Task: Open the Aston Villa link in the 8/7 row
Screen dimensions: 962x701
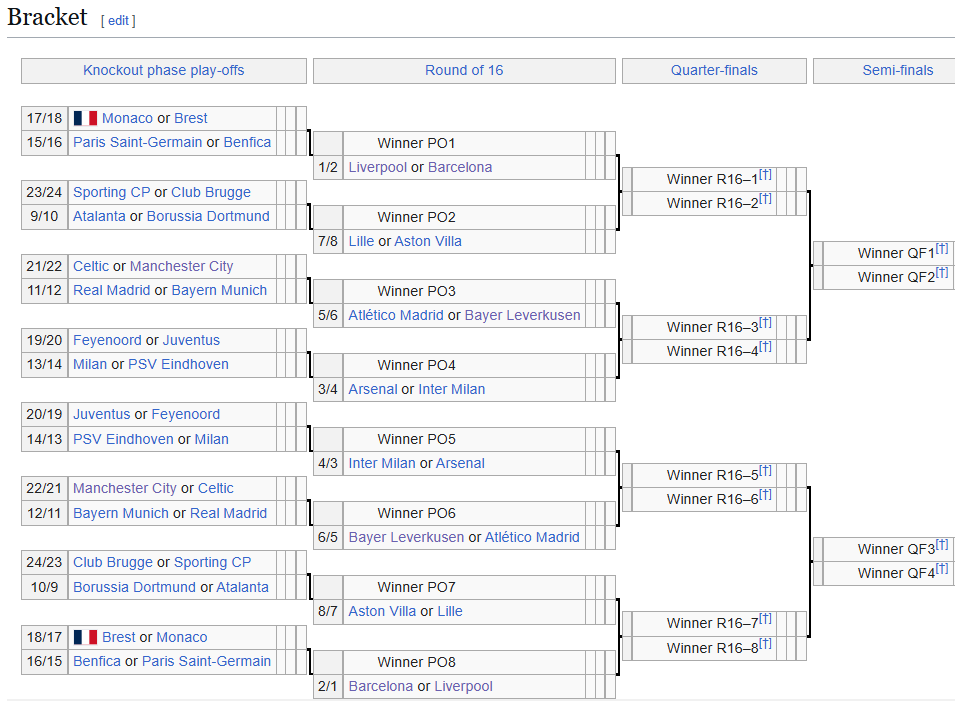Action: click(x=382, y=611)
